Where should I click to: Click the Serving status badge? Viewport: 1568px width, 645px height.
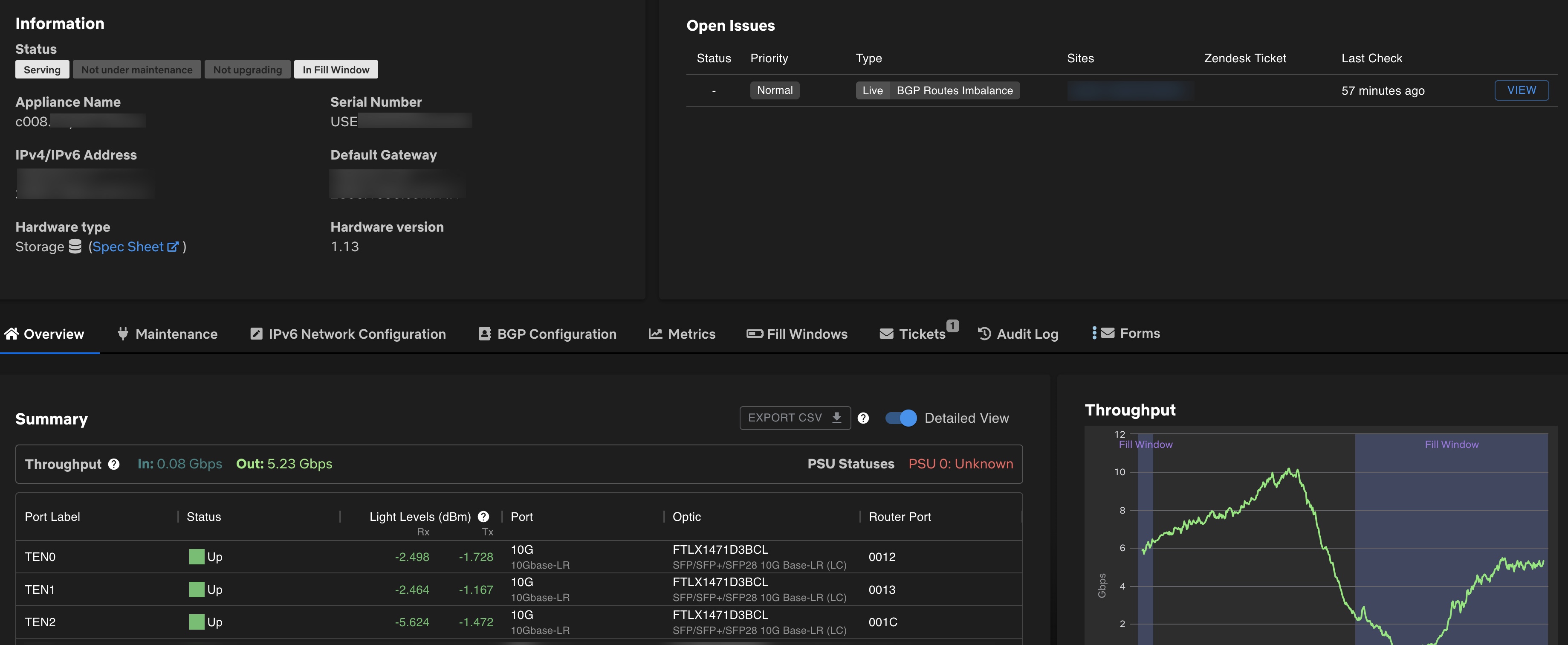pos(42,70)
